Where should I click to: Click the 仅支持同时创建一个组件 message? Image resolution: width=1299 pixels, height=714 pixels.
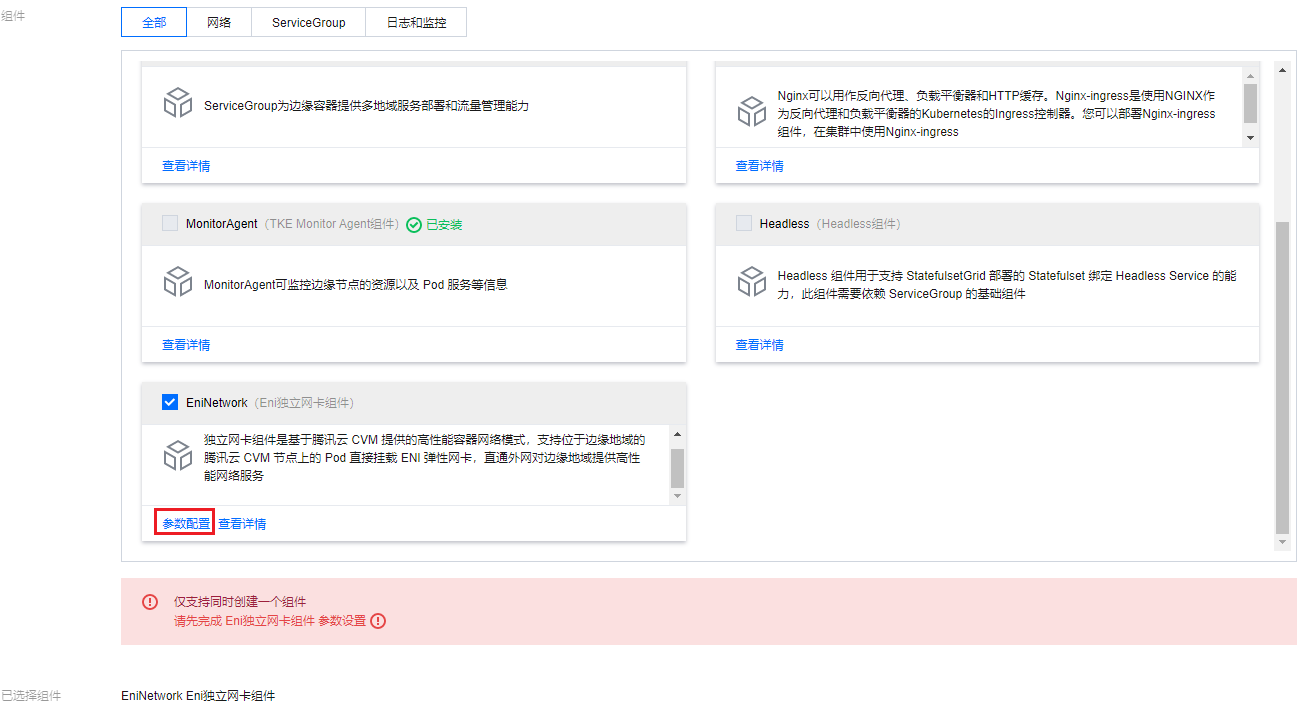point(240,602)
